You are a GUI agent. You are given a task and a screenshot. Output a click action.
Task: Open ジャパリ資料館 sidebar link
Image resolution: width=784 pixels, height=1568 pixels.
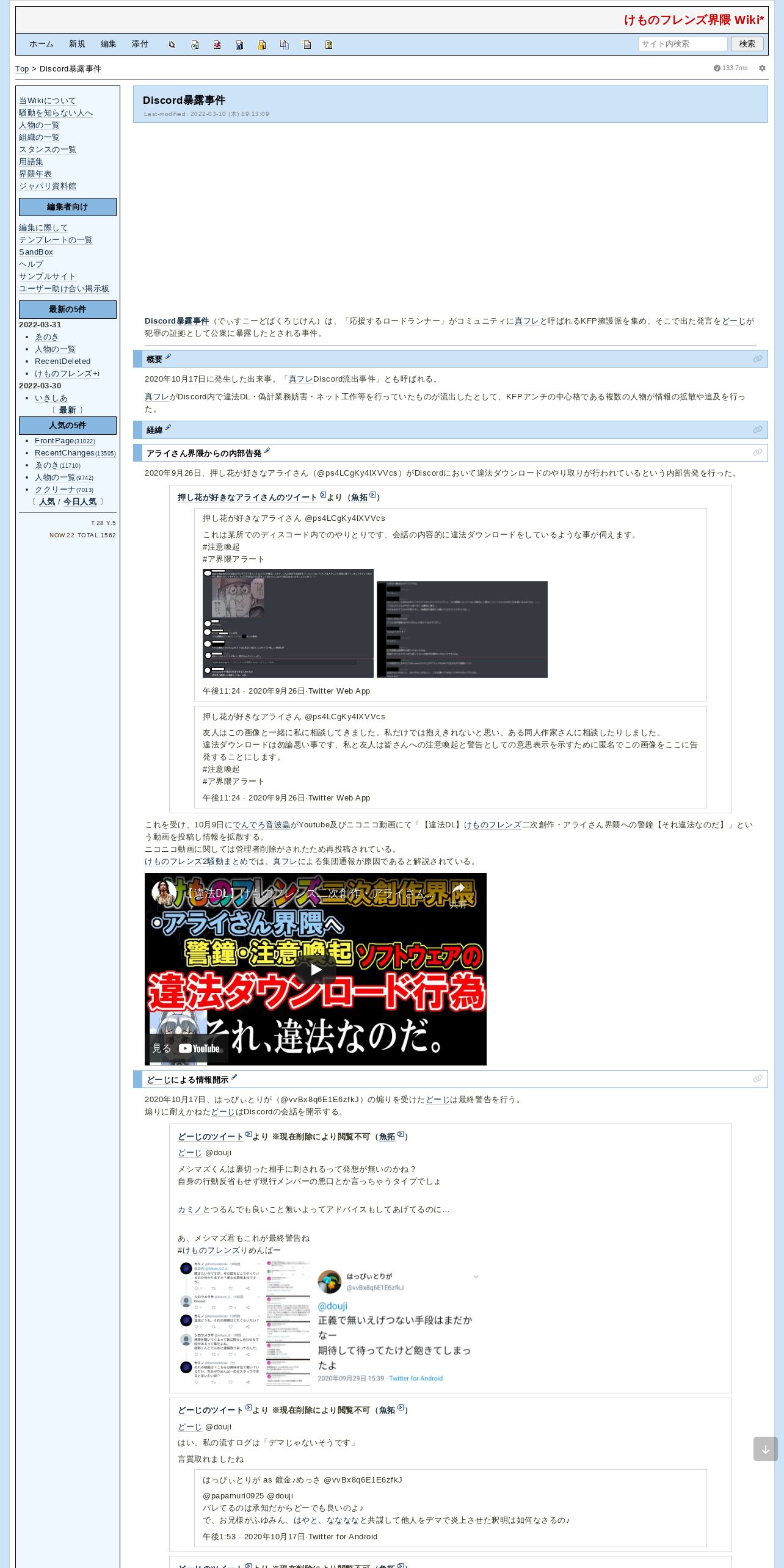(x=48, y=186)
